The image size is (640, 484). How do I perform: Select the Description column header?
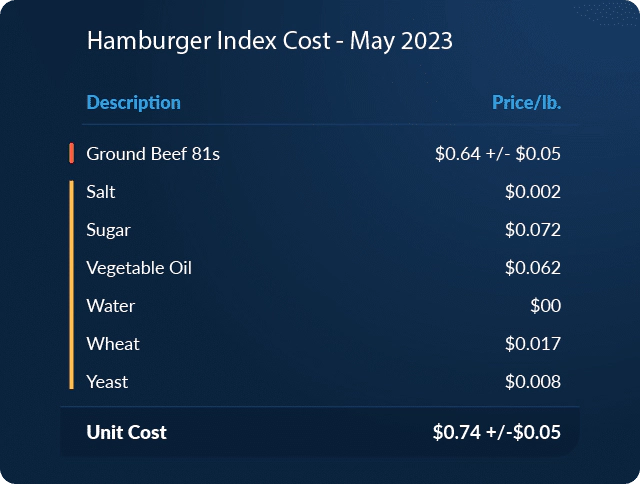tap(134, 102)
